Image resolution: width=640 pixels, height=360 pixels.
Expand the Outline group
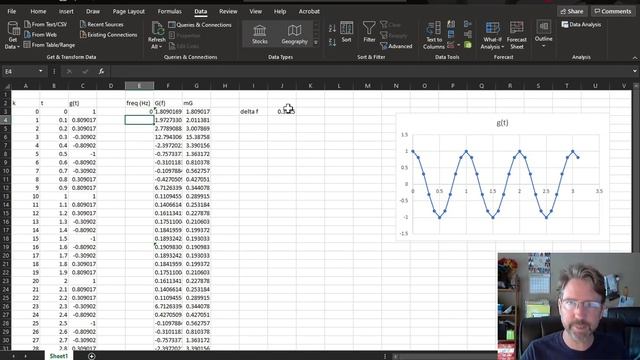pos(543,34)
